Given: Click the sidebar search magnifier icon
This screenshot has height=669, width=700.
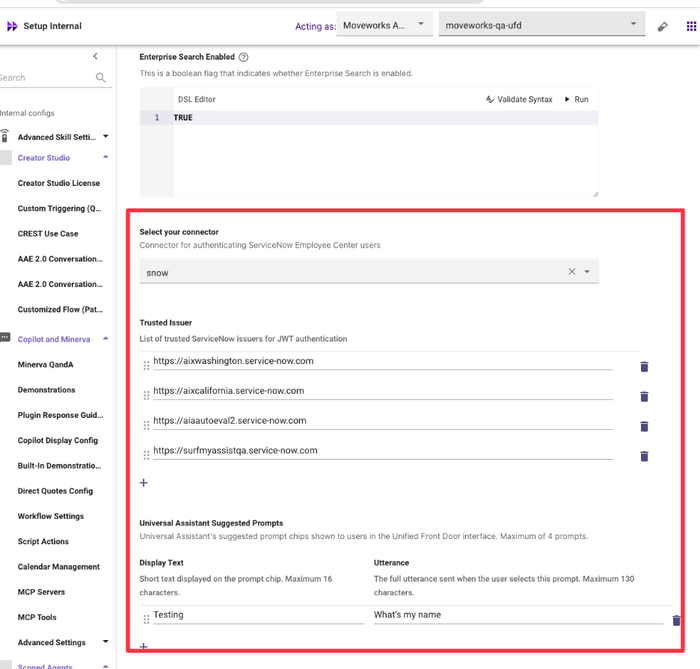Looking at the screenshot, I should coord(101,78).
